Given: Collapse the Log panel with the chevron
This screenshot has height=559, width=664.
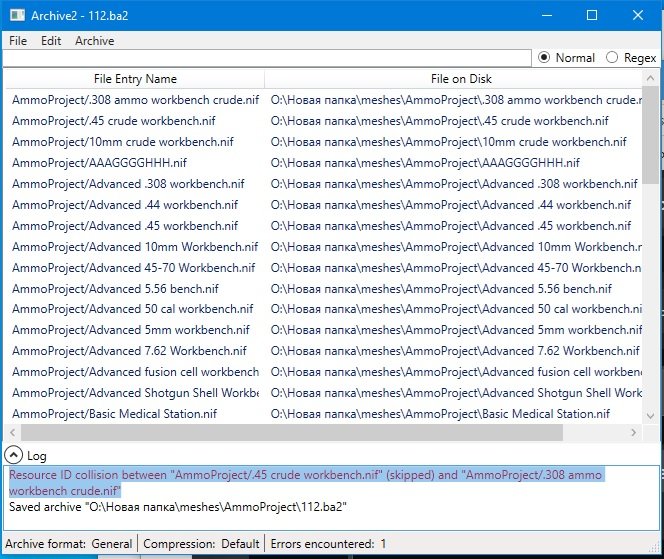Looking at the screenshot, I should (x=13, y=455).
